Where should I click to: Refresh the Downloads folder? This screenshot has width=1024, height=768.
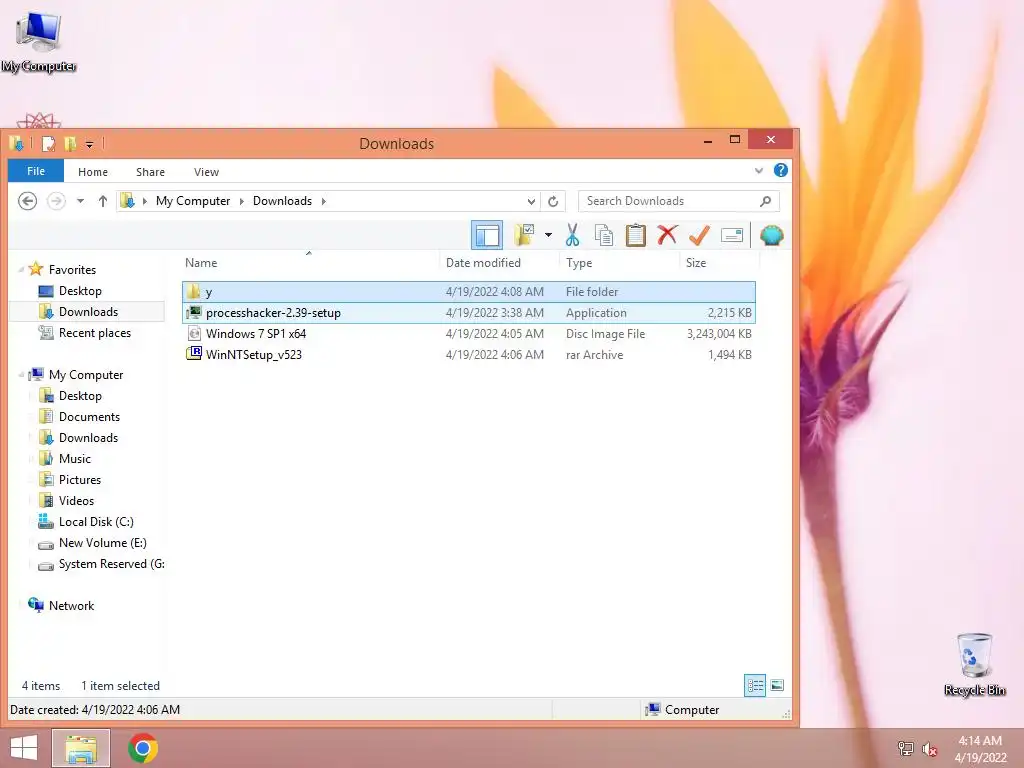click(x=553, y=201)
